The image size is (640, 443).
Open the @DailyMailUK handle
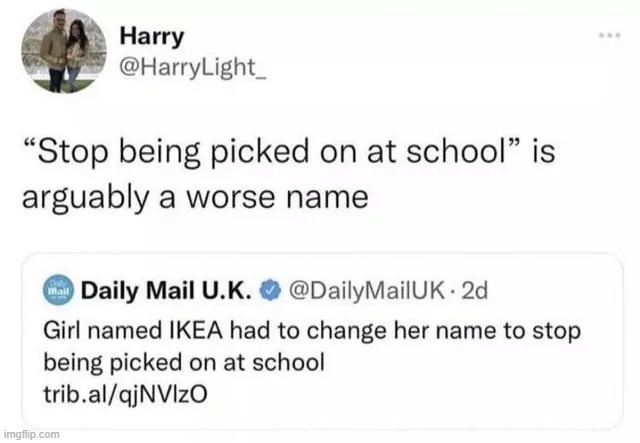point(367,291)
